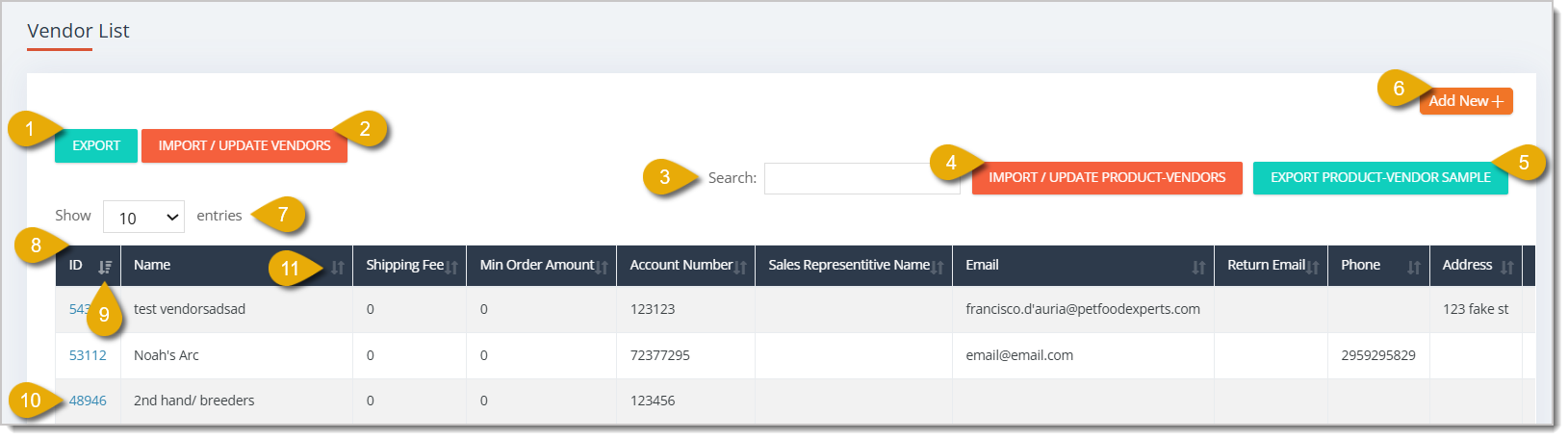
Task: Click the Account Number sort icon
Action: [x=740, y=268]
